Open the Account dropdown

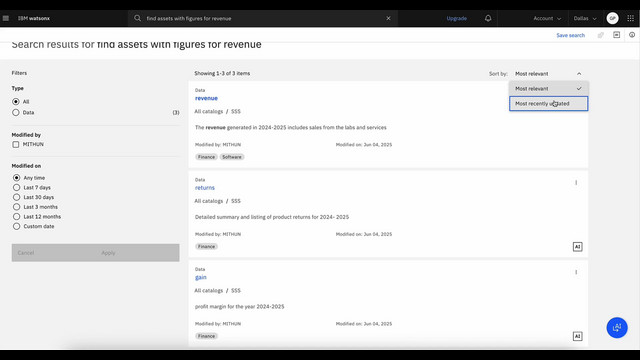[x=547, y=18]
